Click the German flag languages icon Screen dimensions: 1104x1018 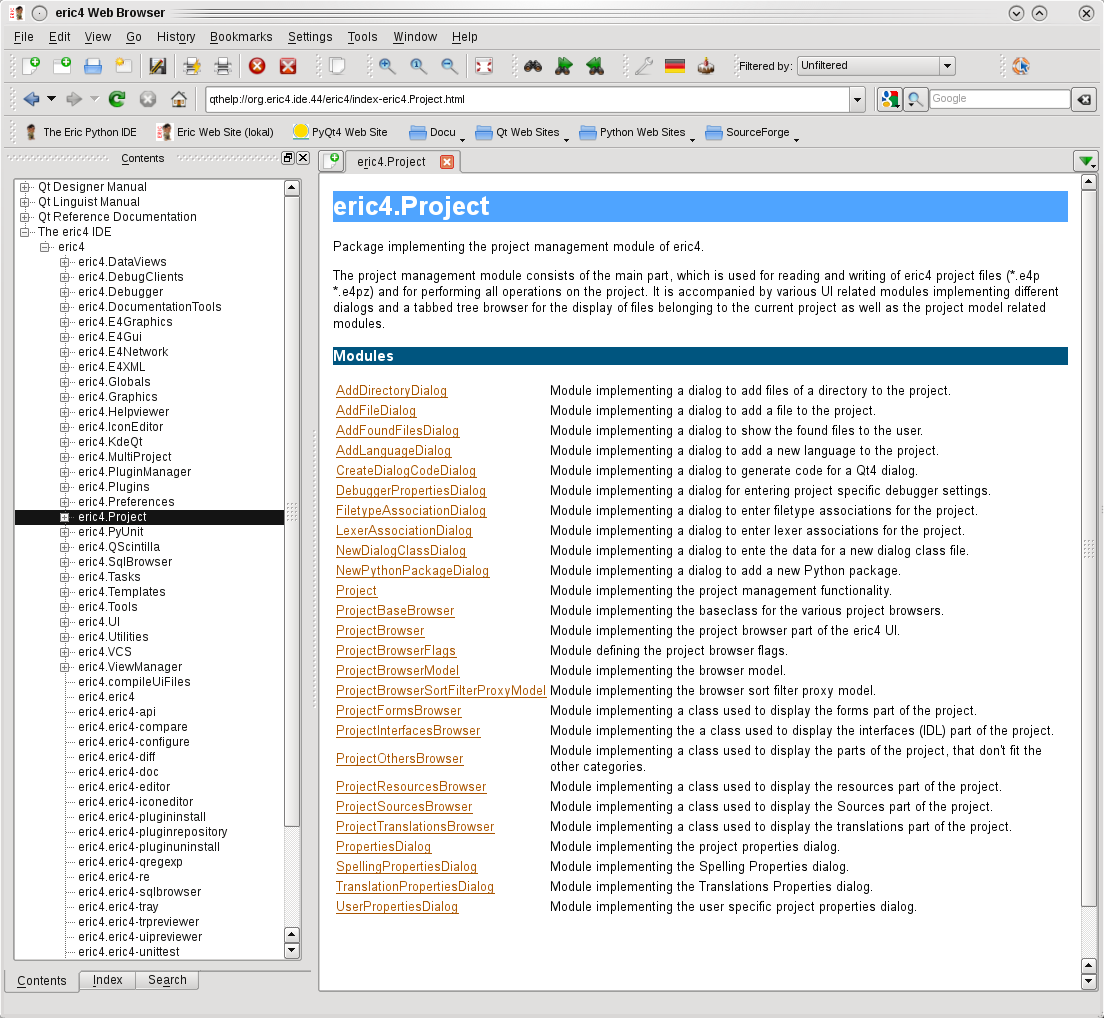(675, 66)
